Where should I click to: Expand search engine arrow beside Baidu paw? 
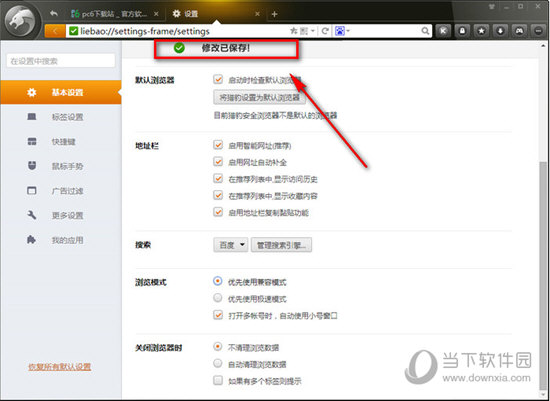coord(348,31)
